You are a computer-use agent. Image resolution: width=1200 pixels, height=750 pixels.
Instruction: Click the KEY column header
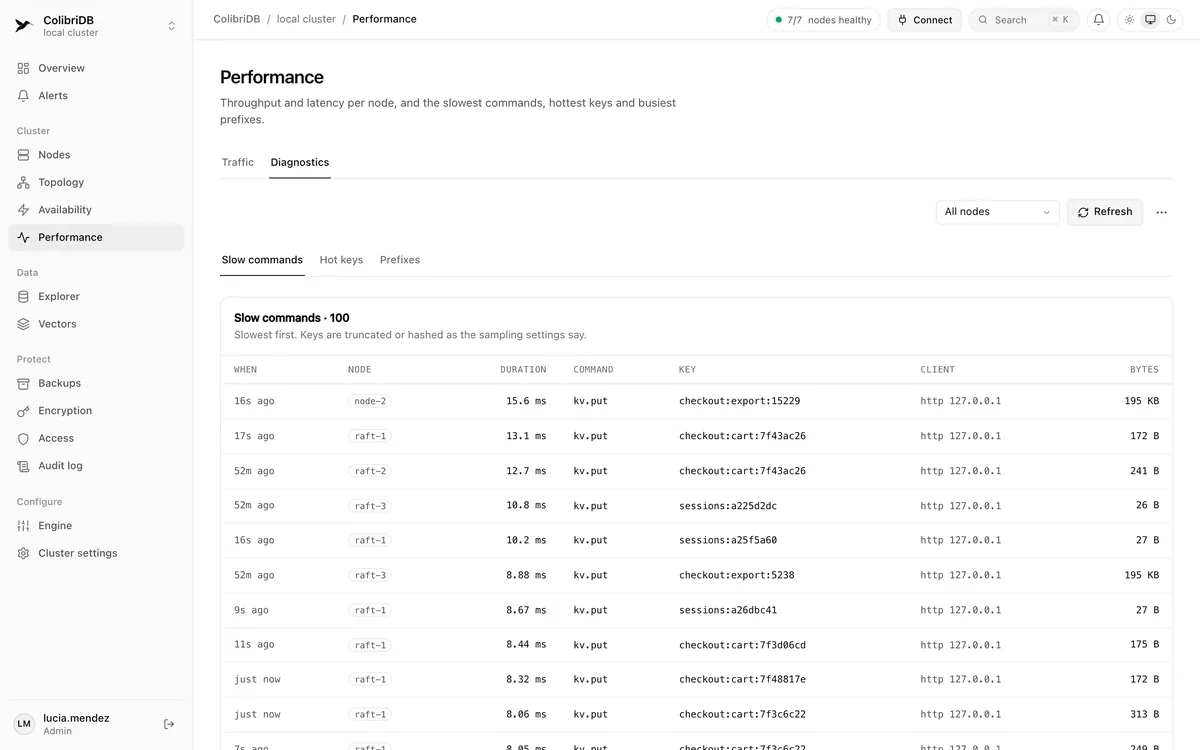point(687,370)
